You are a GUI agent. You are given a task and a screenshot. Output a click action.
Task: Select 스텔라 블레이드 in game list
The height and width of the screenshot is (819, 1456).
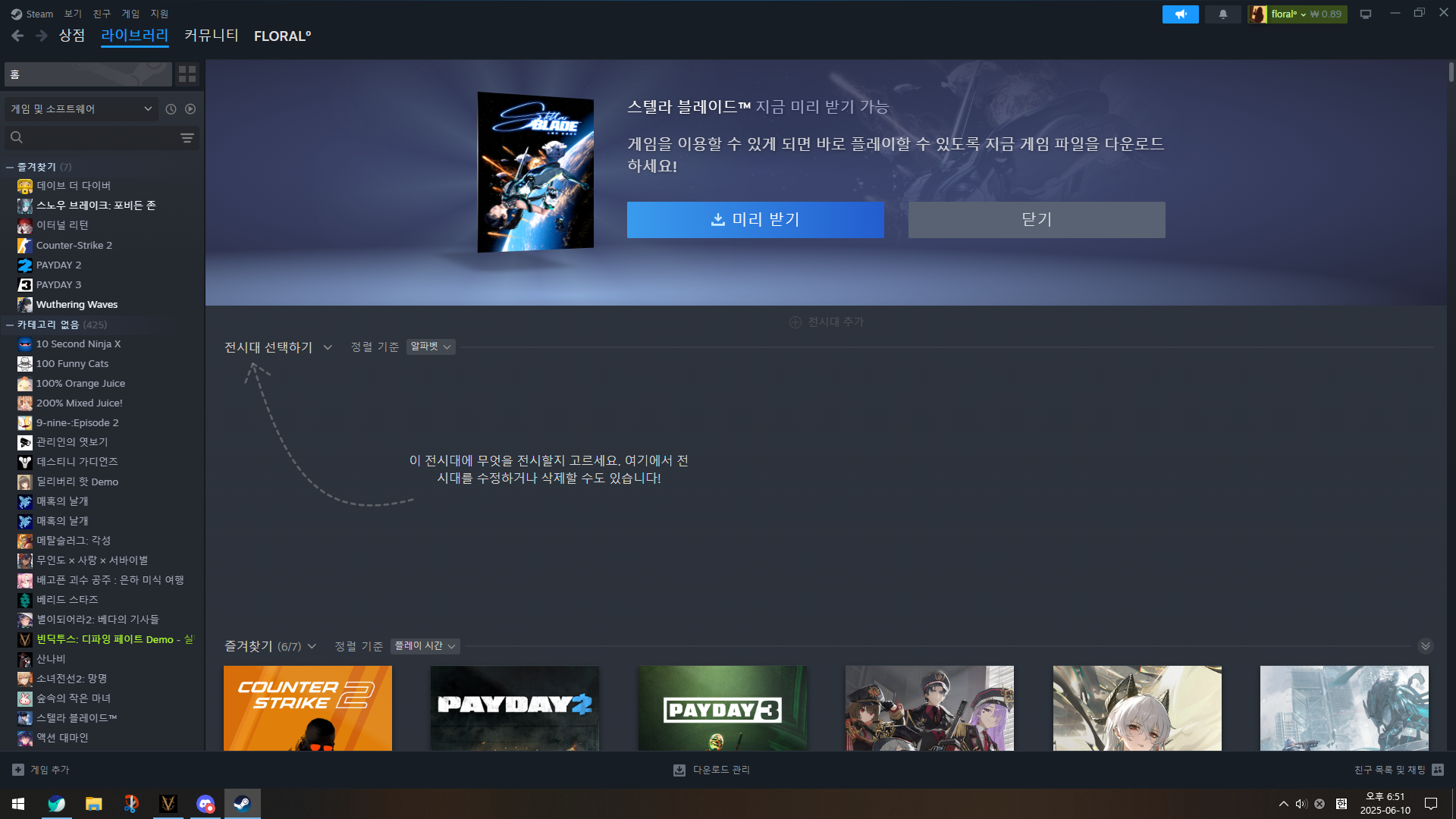click(x=76, y=717)
